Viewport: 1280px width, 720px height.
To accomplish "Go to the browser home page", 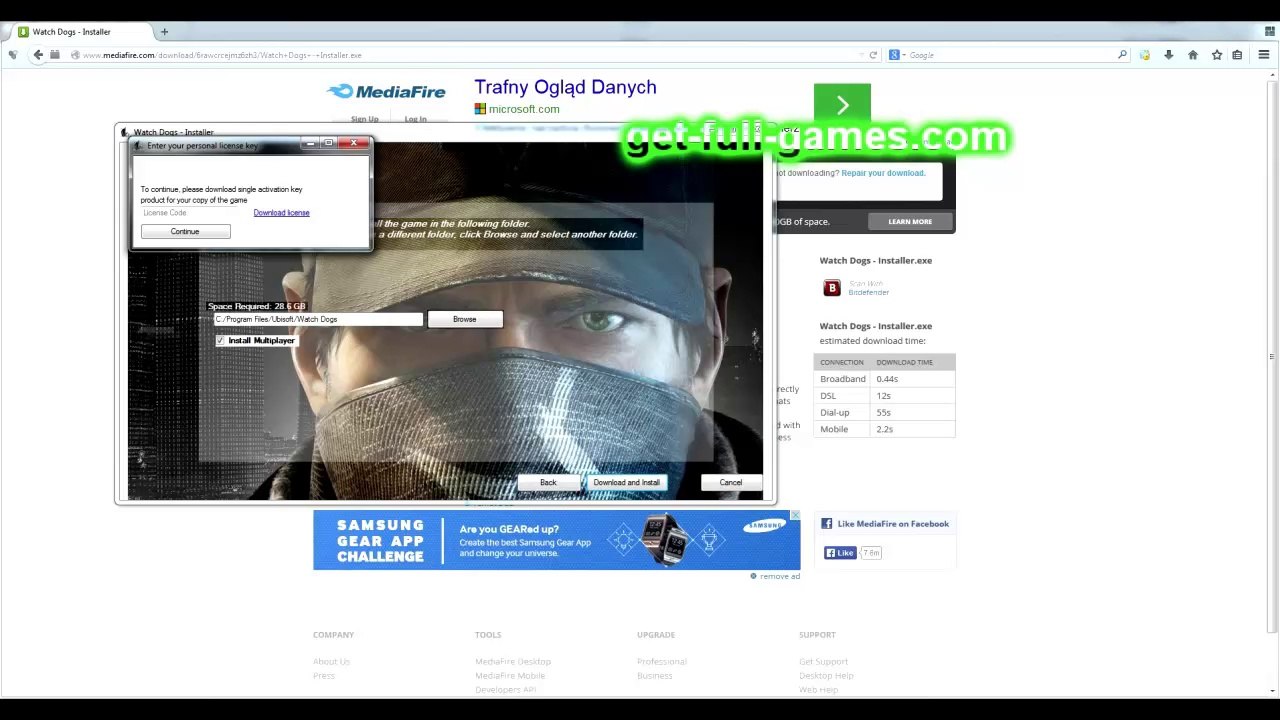I will pos(1192,55).
